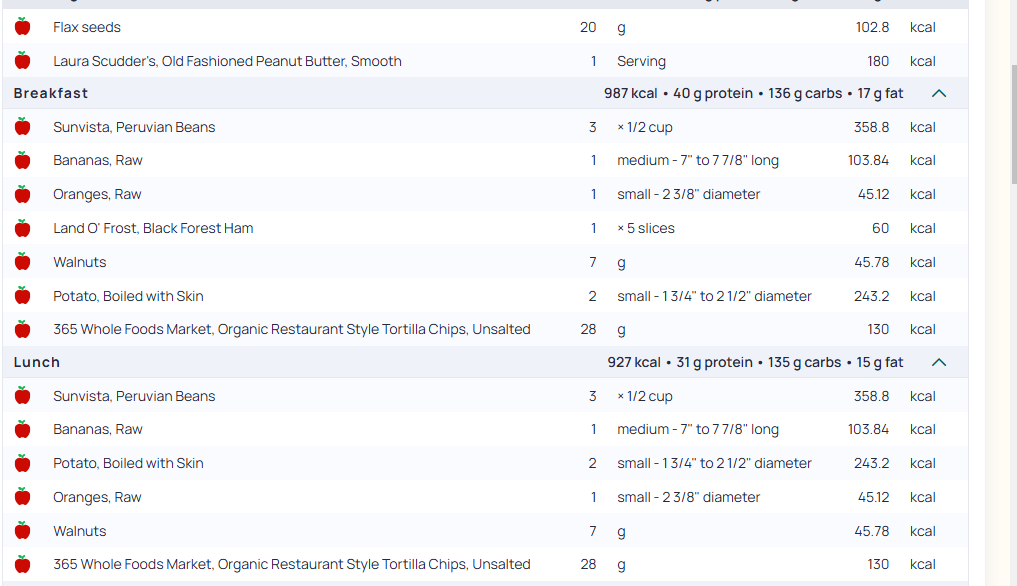The width and height of the screenshot is (1017, 586).
Task: Click the Breakfast 987 kcal macro summary
Action: tap(753, 93)
